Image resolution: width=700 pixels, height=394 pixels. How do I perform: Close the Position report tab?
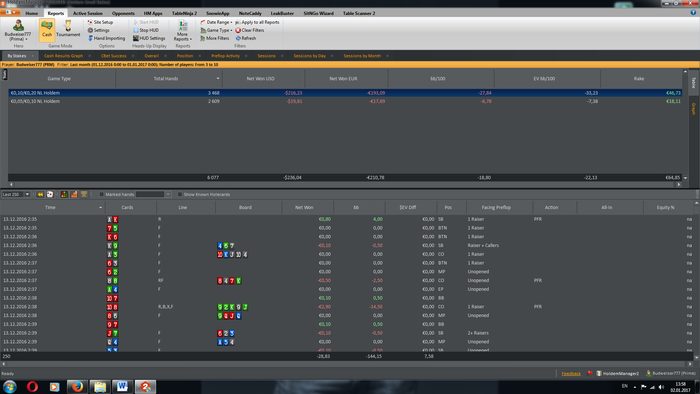click(x=200, y=56)
